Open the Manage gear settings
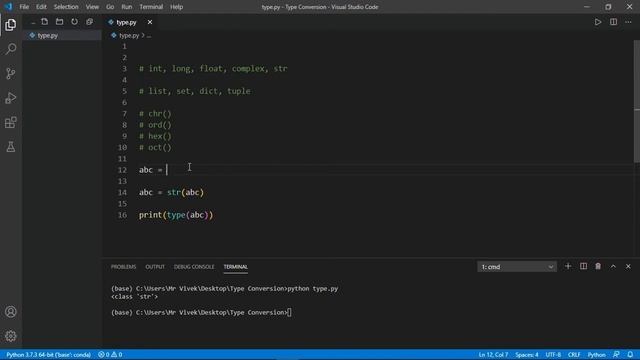Screen dimensions: 640x360 [11, 336]
